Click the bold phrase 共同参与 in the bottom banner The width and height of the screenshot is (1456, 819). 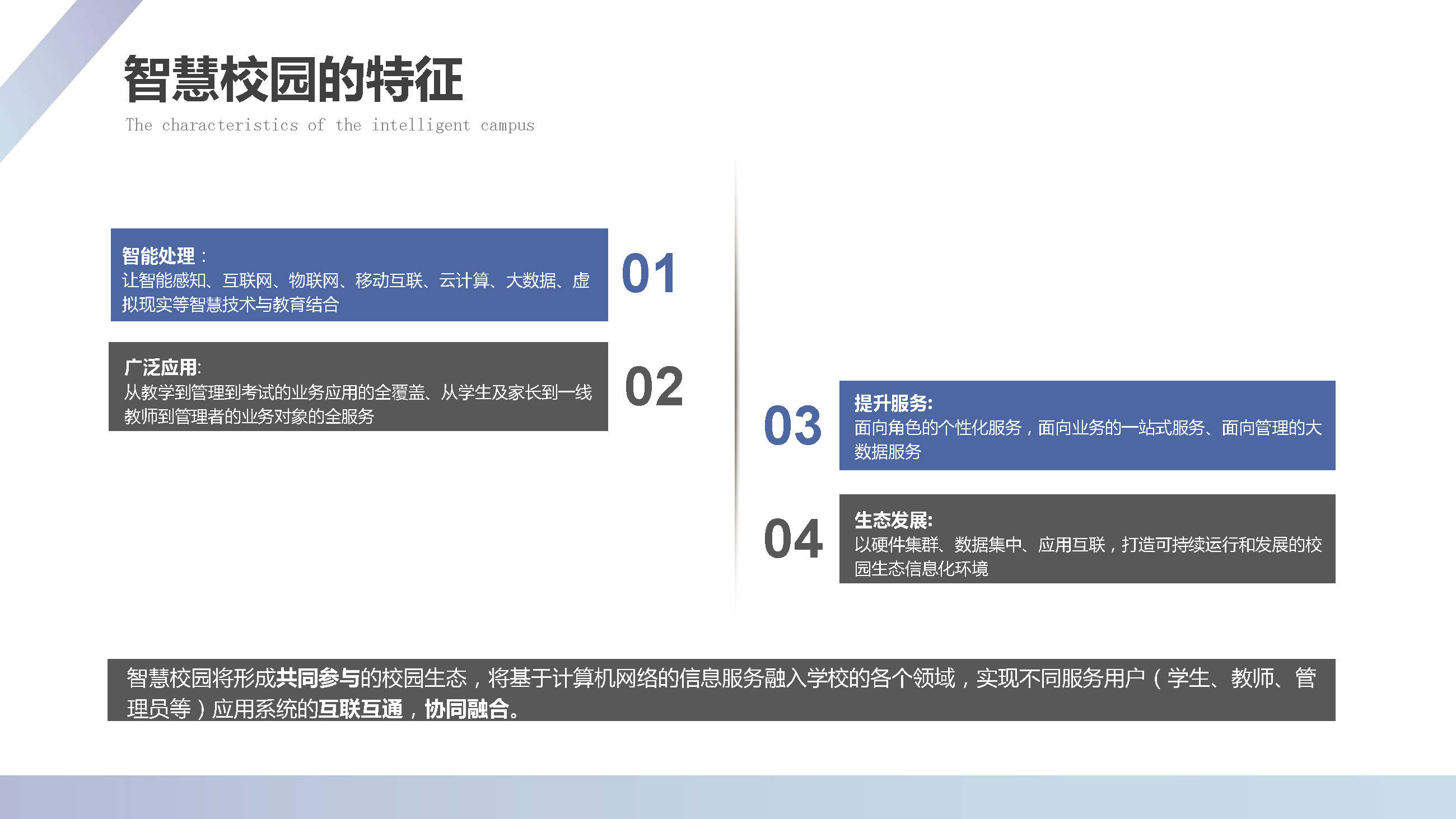tap(318, 678)
